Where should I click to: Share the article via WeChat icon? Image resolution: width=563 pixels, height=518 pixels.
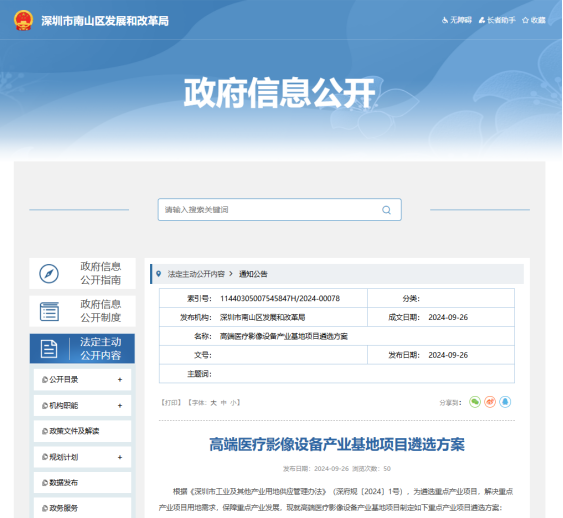tap(475, 402)
